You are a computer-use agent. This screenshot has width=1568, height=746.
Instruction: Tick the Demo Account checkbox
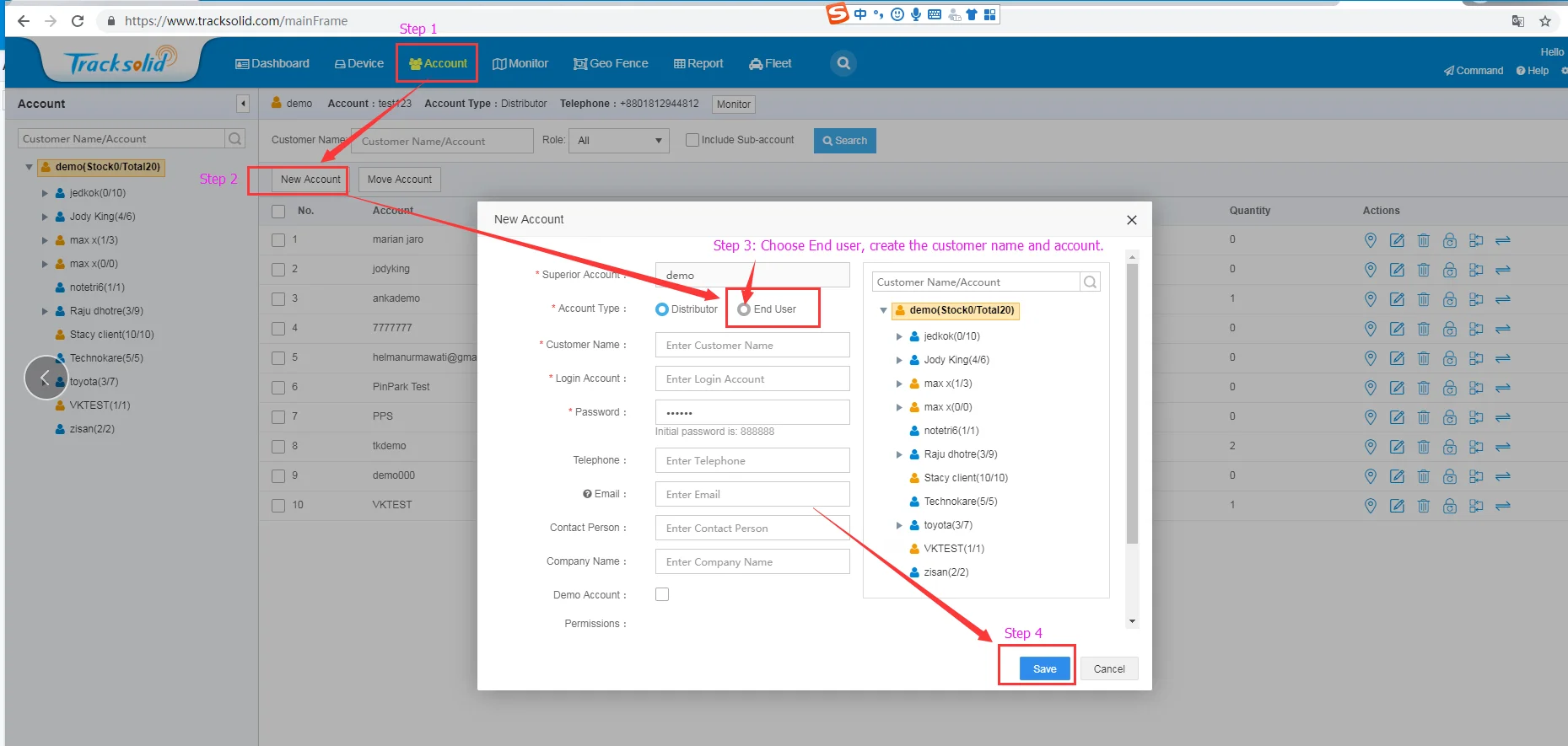tap(662, 594)
